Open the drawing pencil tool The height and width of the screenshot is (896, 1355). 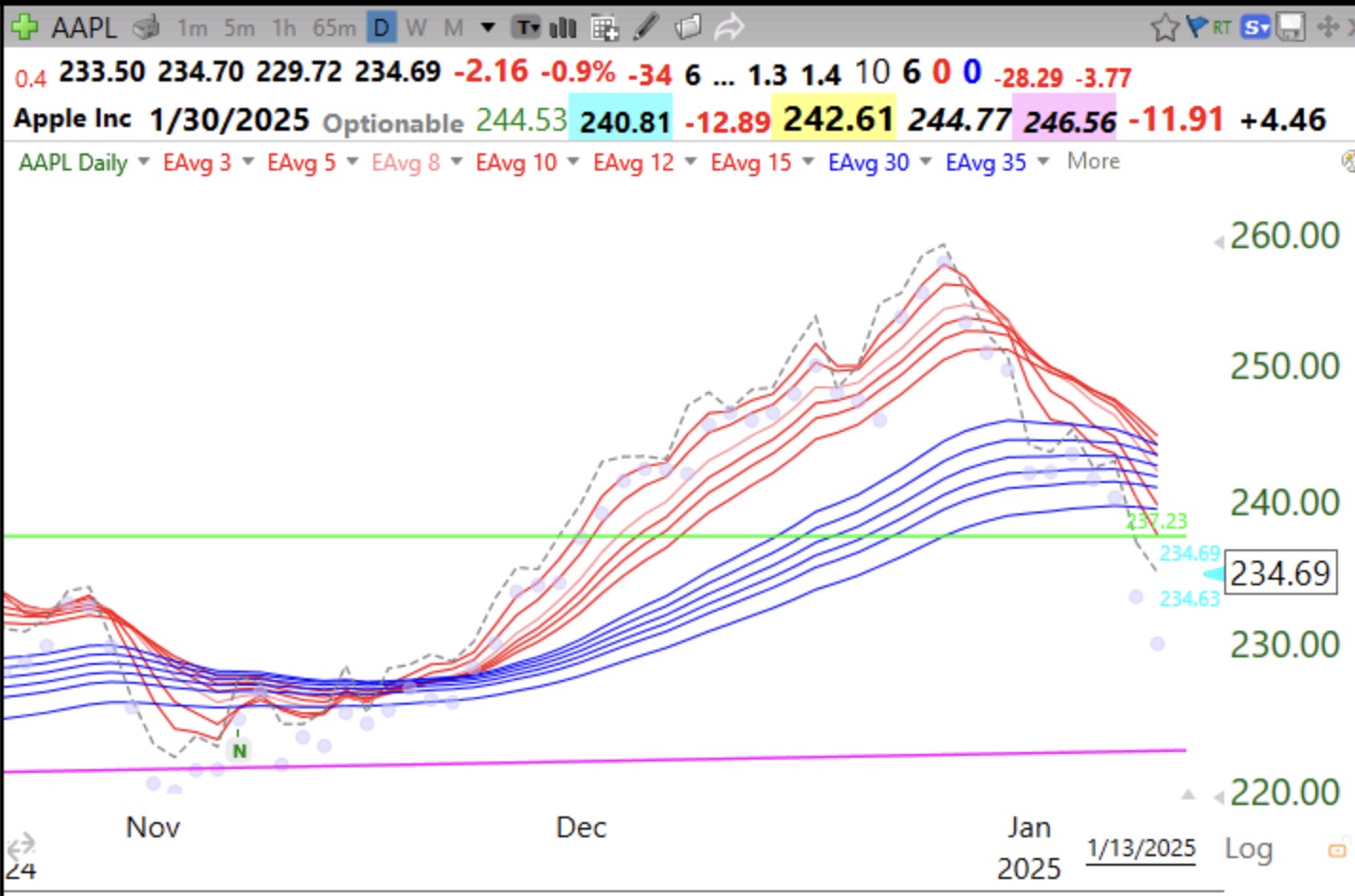click(x=644, y=27)
